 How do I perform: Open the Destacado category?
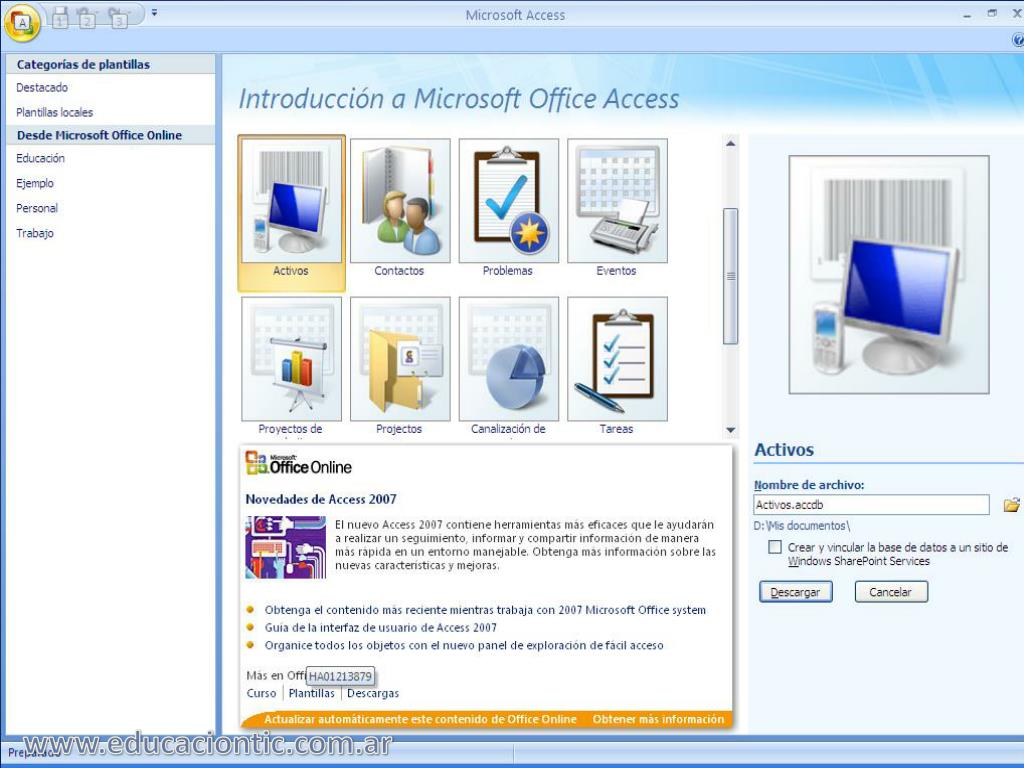42,88
